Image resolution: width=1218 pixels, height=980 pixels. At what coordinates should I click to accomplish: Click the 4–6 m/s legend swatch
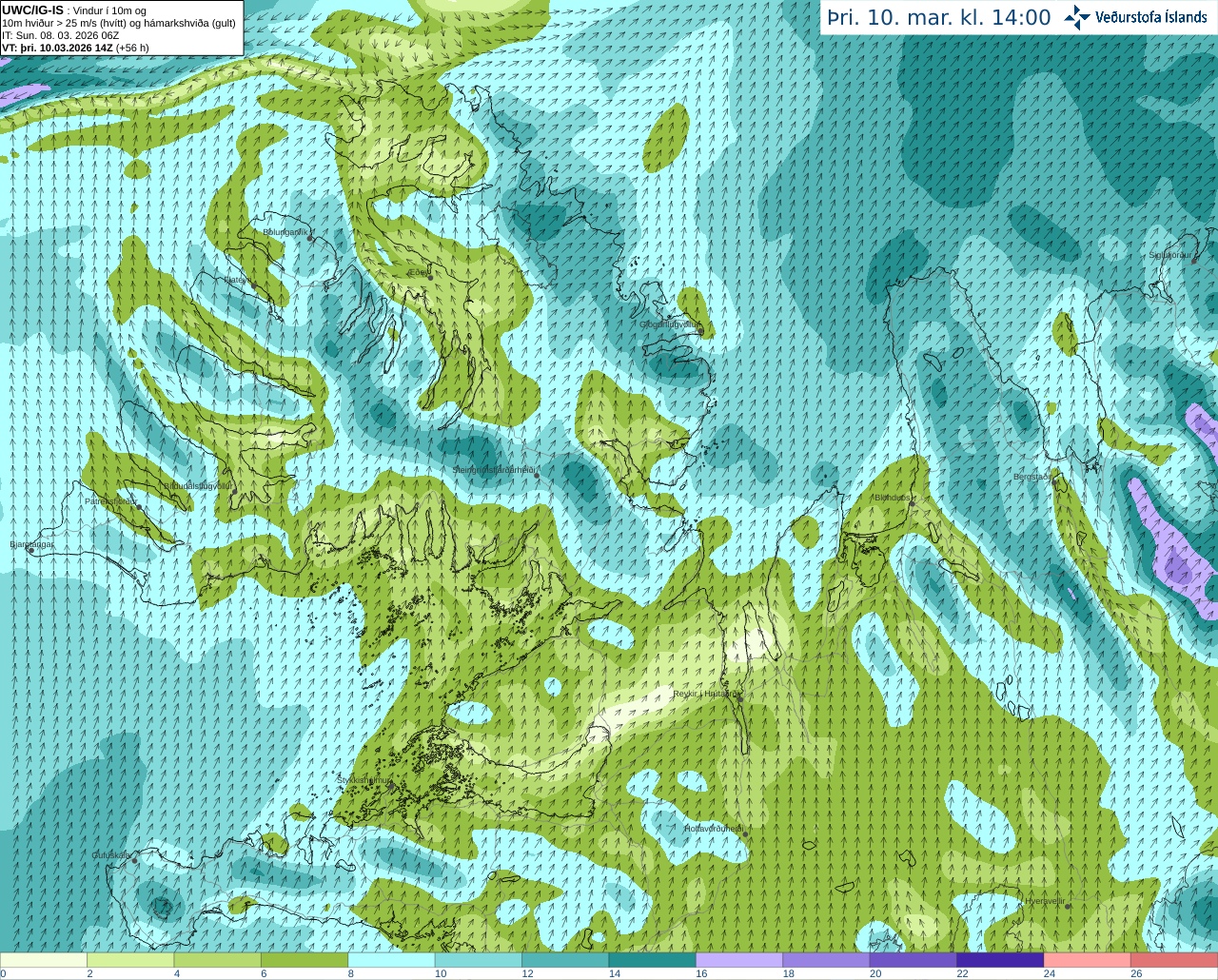tap(218, 960)
